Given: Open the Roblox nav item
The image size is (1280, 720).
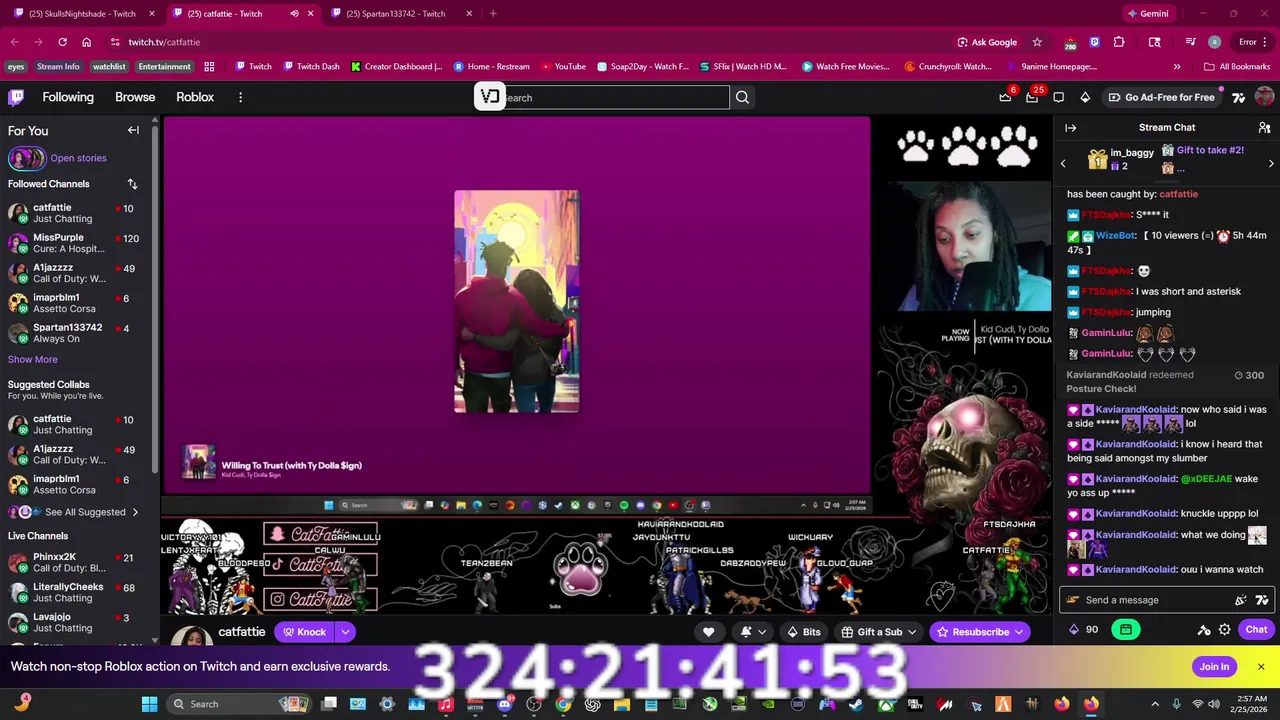Looking at the screenshot, I should [x=195, y=97].
